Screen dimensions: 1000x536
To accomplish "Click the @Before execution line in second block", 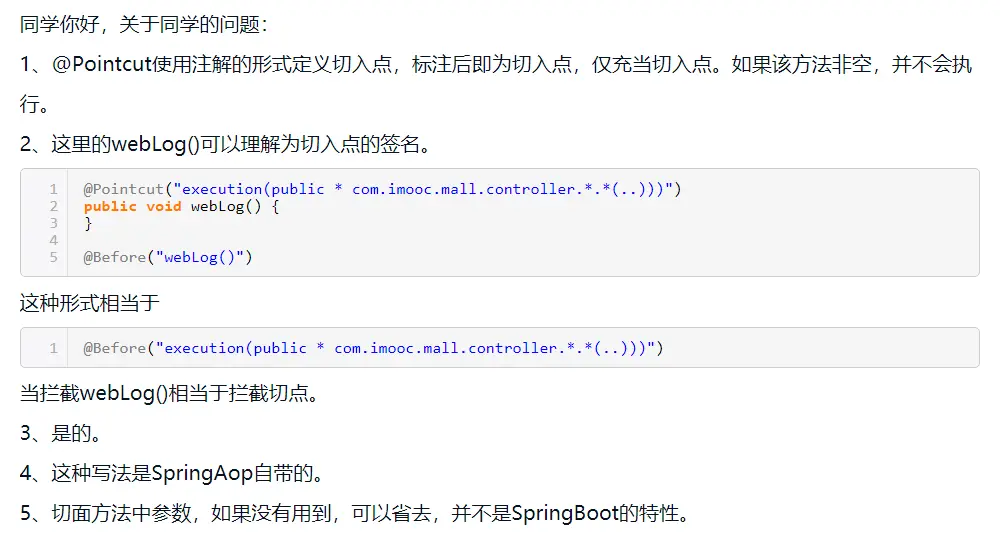I will (x=373, y=348).
